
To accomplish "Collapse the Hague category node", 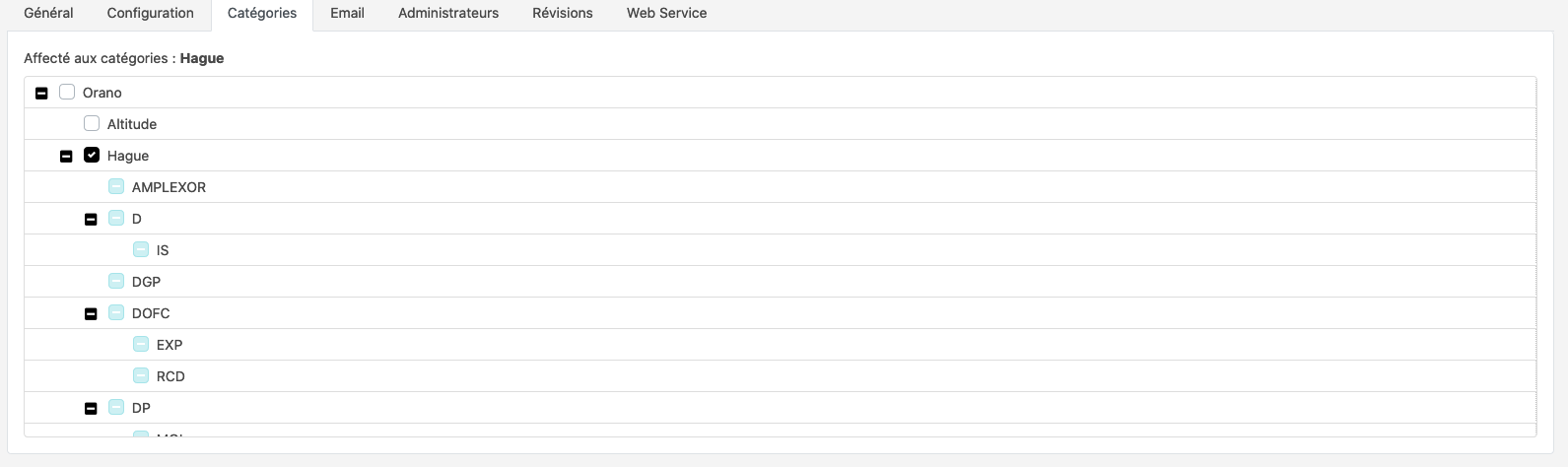I will coord(66,157).
